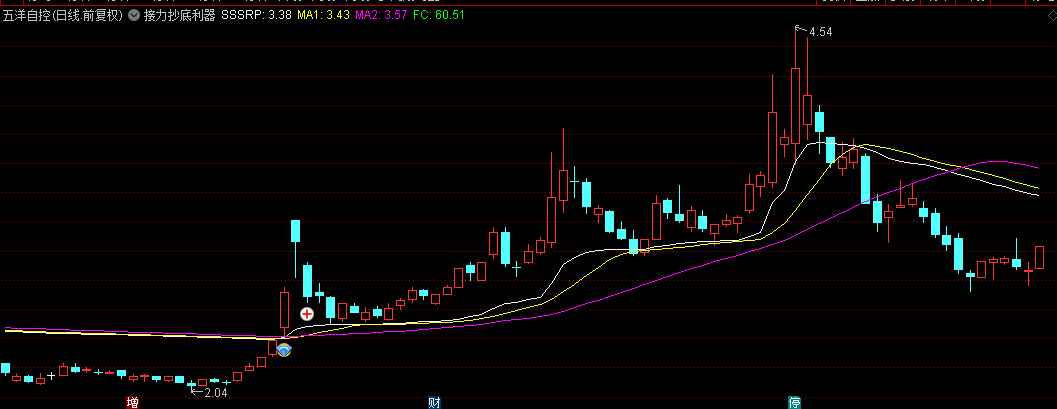Screen dimensions: 1057x409
Task: Click the SSSRP: 3.38 indicator value
Action: [x=256, y=14]
